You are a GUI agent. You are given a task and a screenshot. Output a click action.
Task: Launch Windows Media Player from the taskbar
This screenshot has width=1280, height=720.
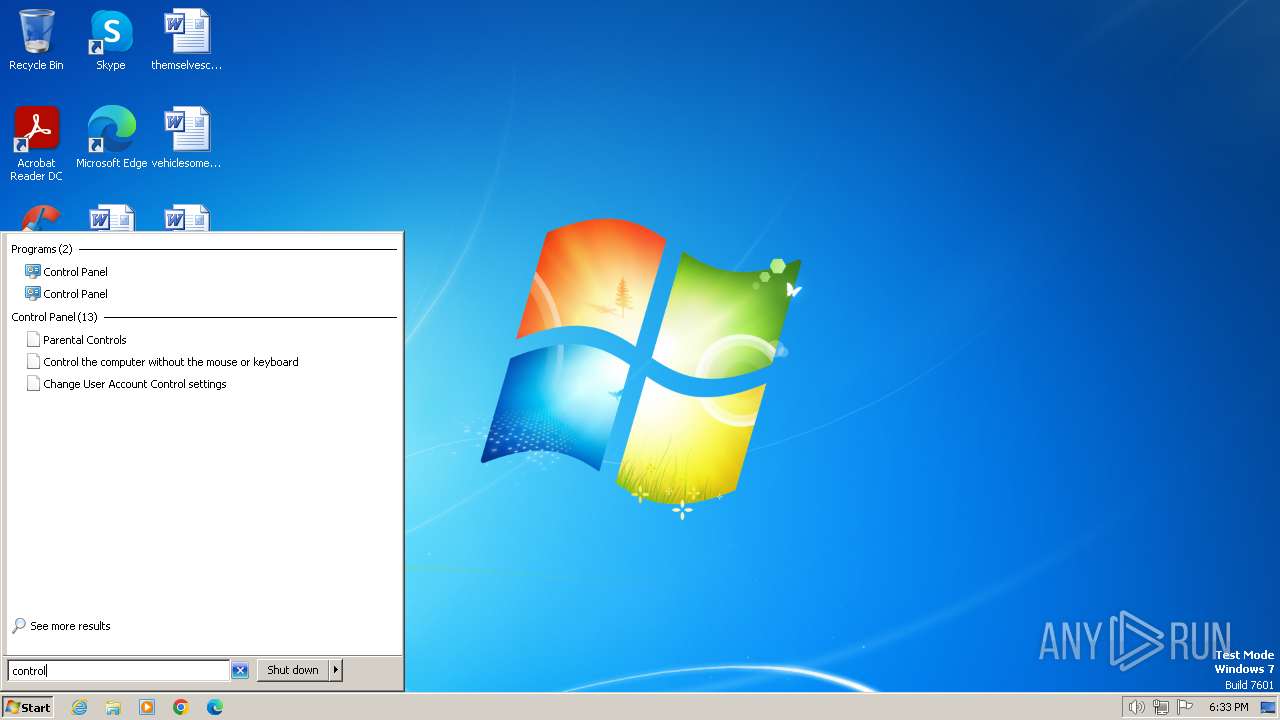tap(147, 707)
